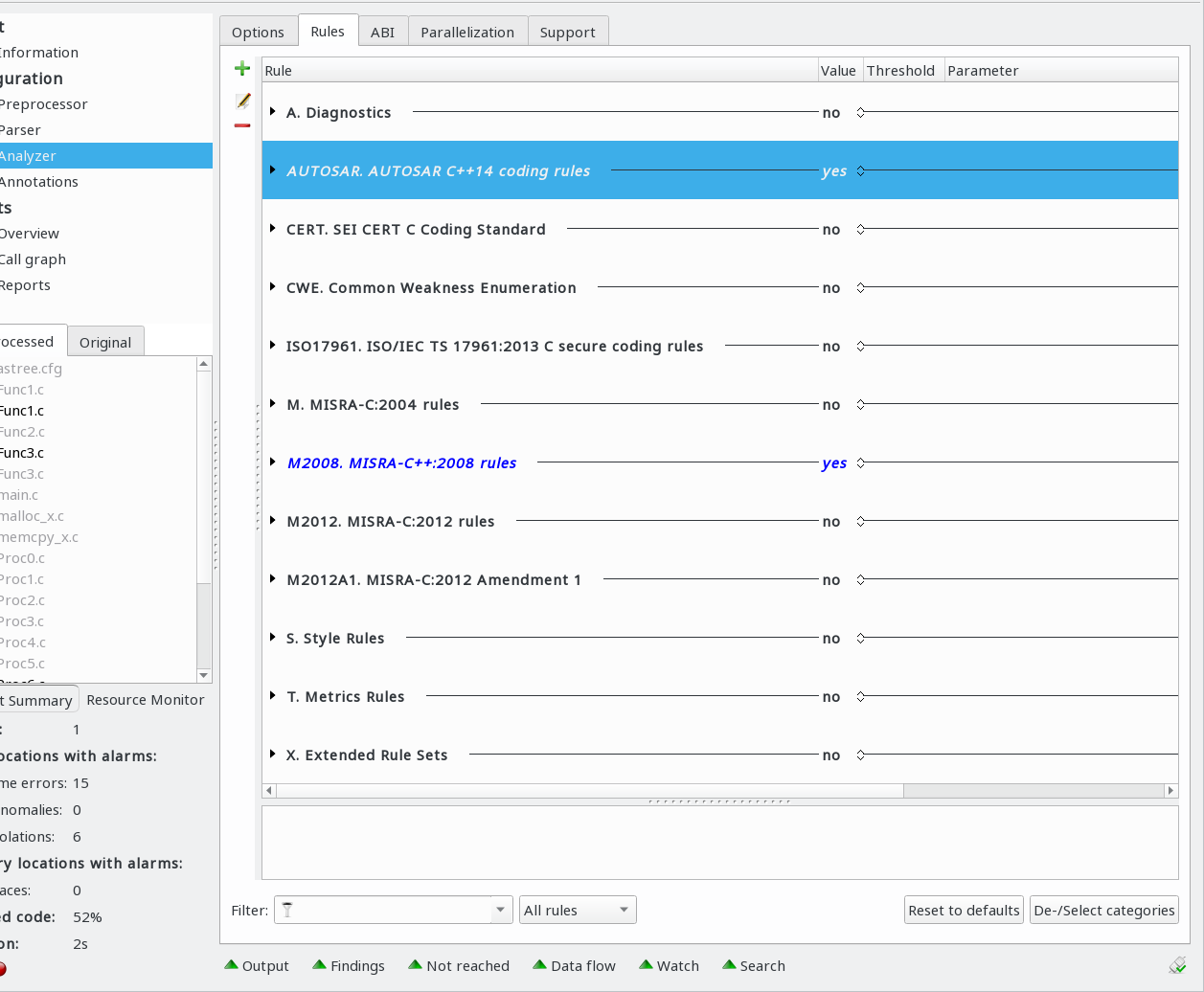Open the Resource Monitor tab
This screenshot has height=992, width=1204.
[x=146, y=700]
